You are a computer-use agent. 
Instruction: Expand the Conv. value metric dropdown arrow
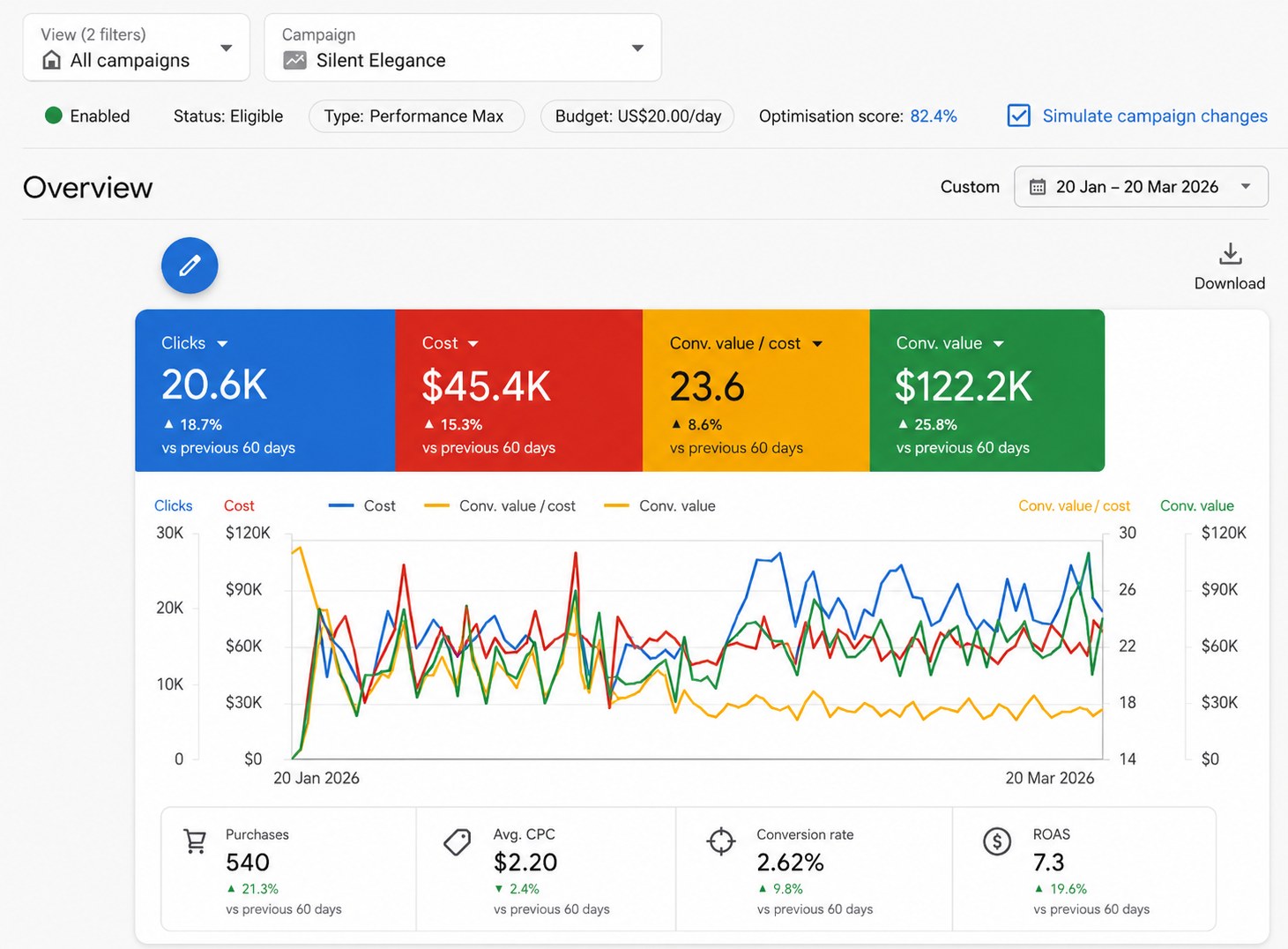point(998,344)
